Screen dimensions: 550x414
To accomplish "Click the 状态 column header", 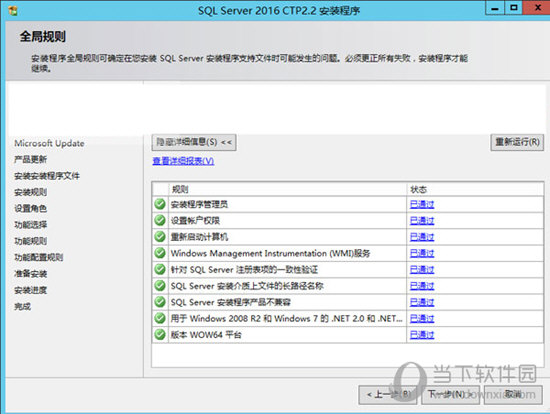I will coord(475,189).
